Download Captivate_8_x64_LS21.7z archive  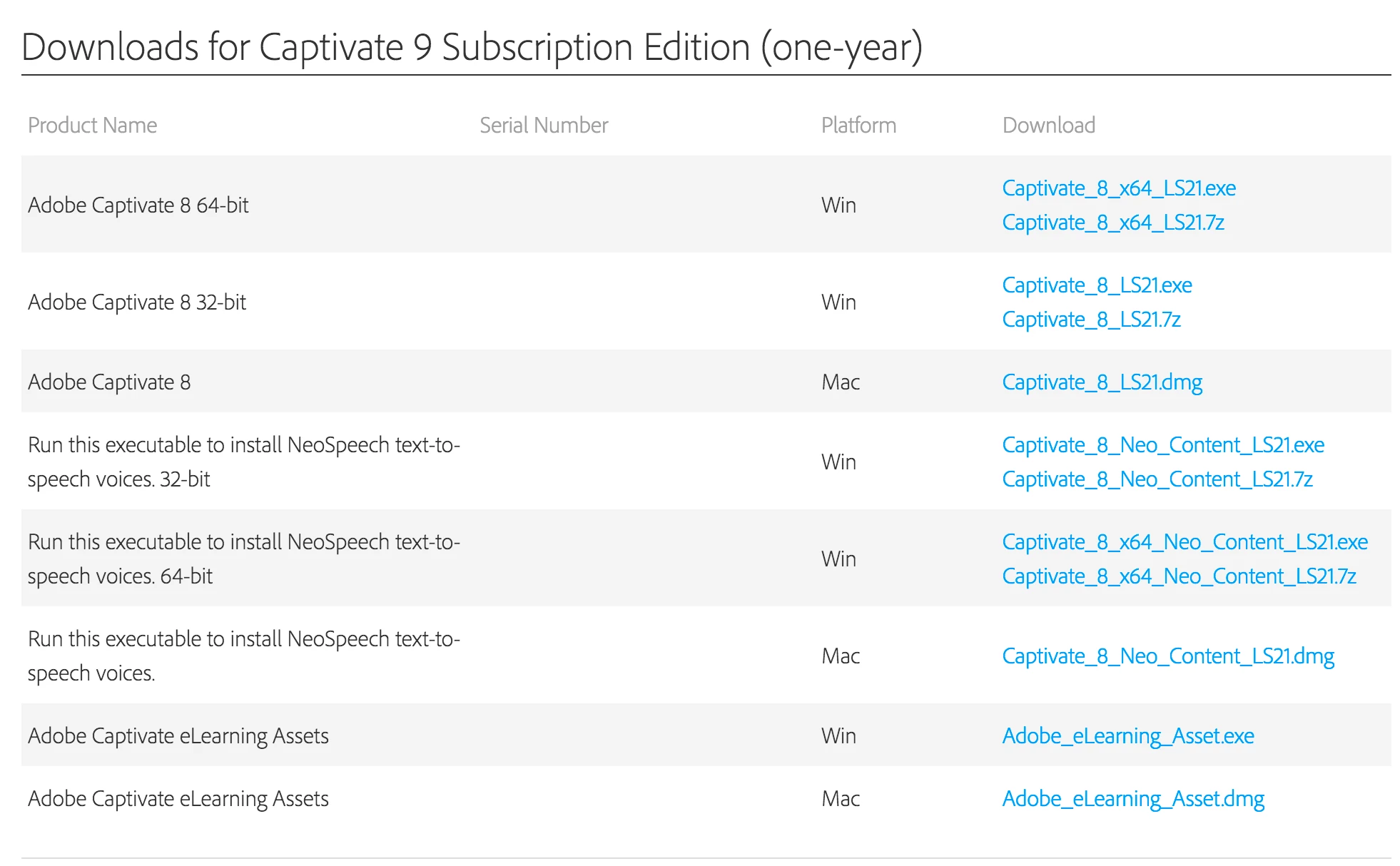coord(1113,223)
